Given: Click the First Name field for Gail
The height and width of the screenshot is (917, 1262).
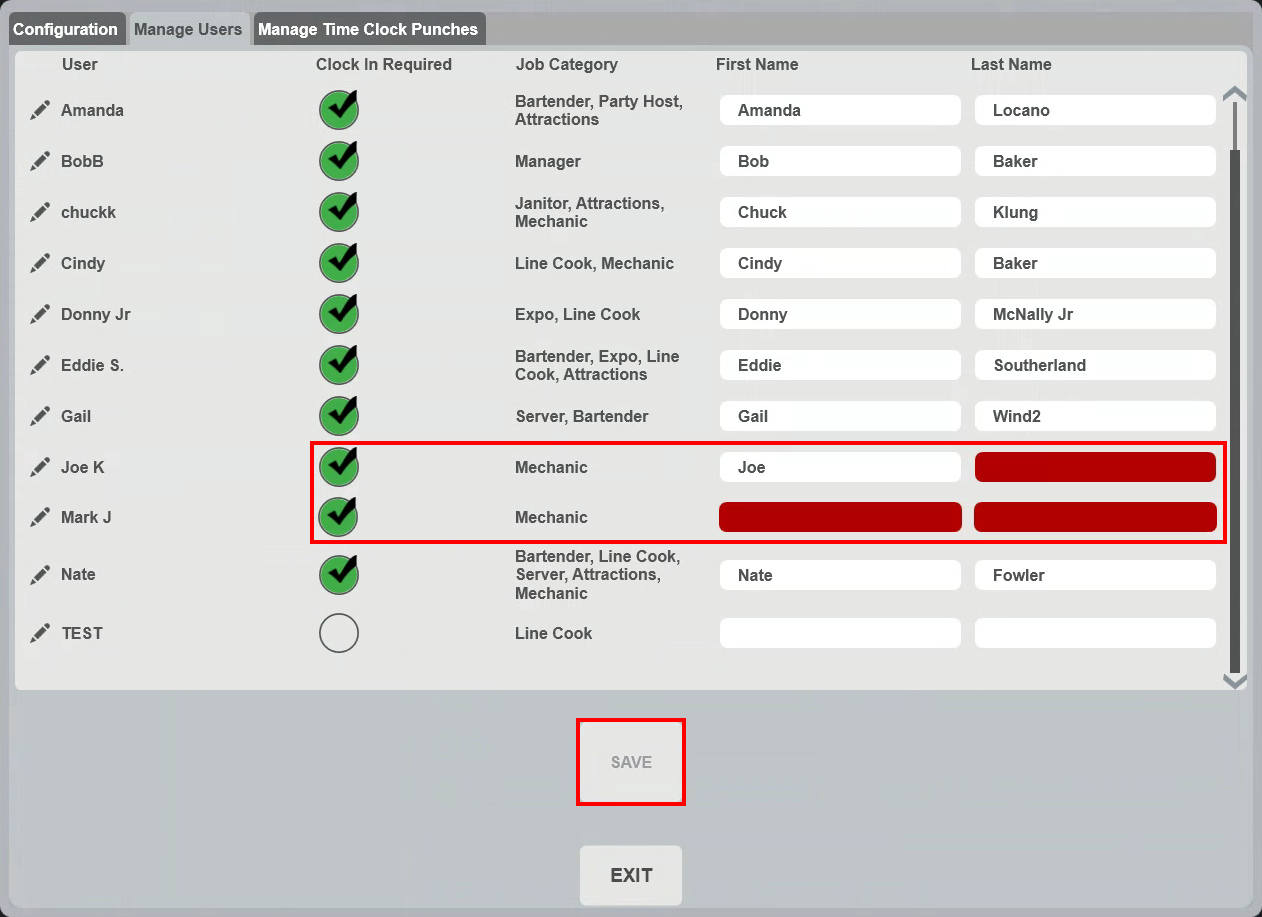Looking at the screenshot, I should point(840,416).
